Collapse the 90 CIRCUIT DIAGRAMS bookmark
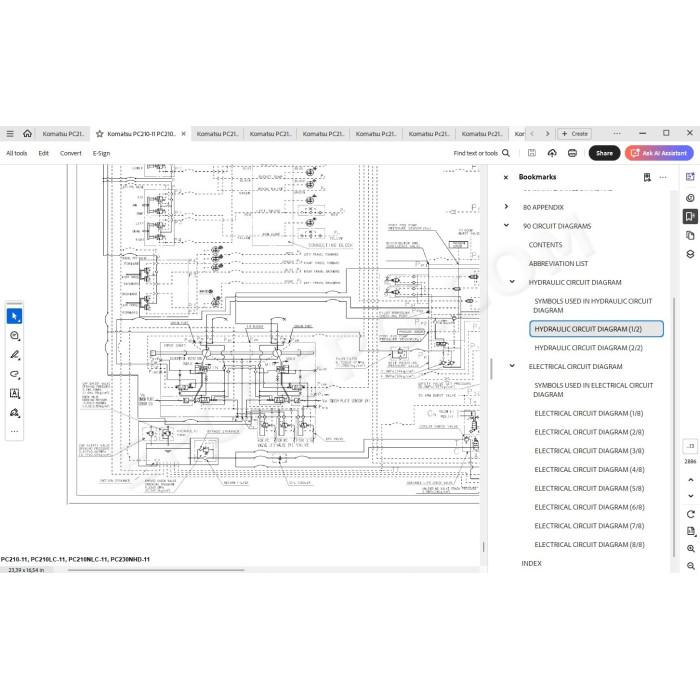The height and width of the screenshot is (700, 700). (x=506, y=225)
